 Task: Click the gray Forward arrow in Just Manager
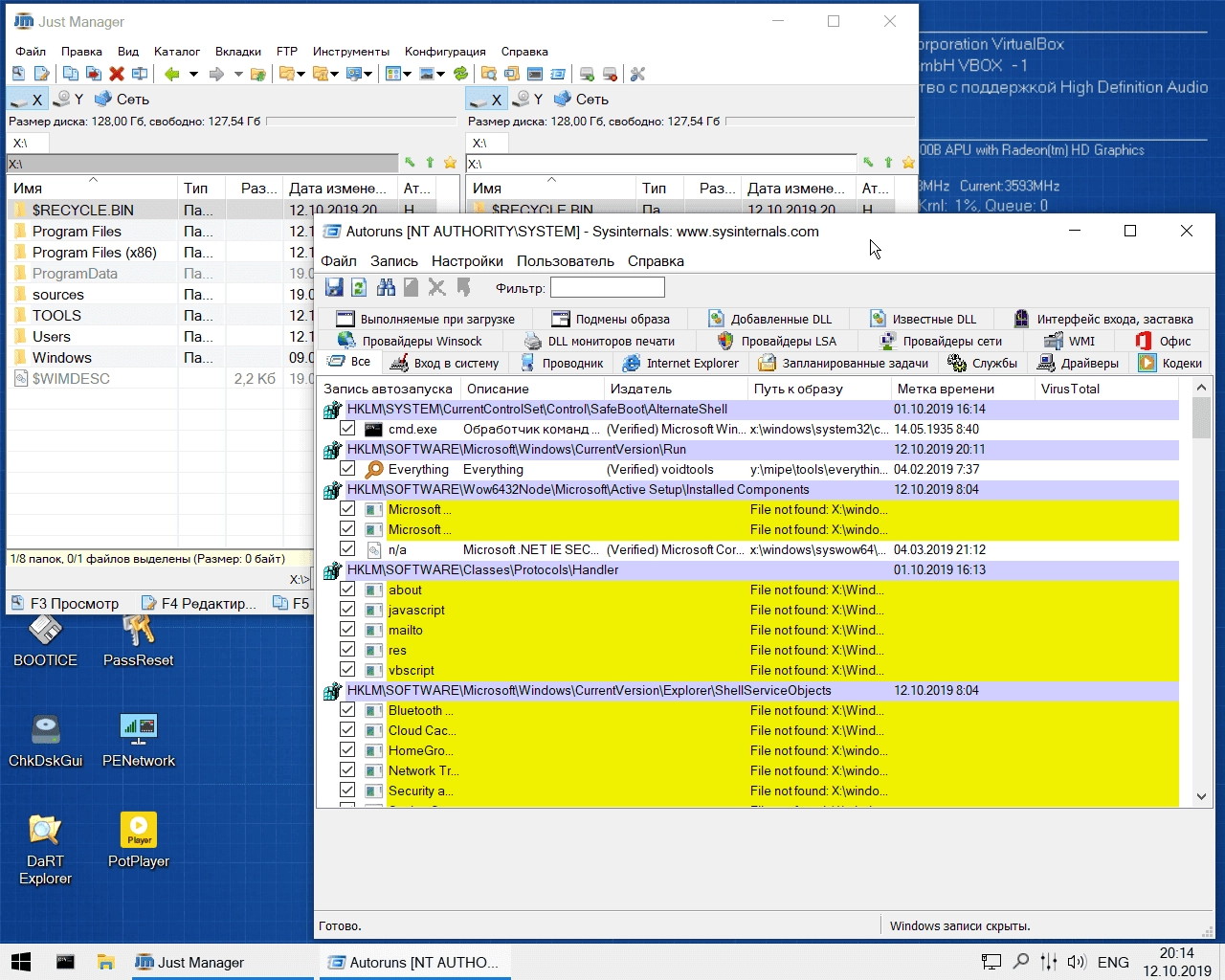coord(216,74)
